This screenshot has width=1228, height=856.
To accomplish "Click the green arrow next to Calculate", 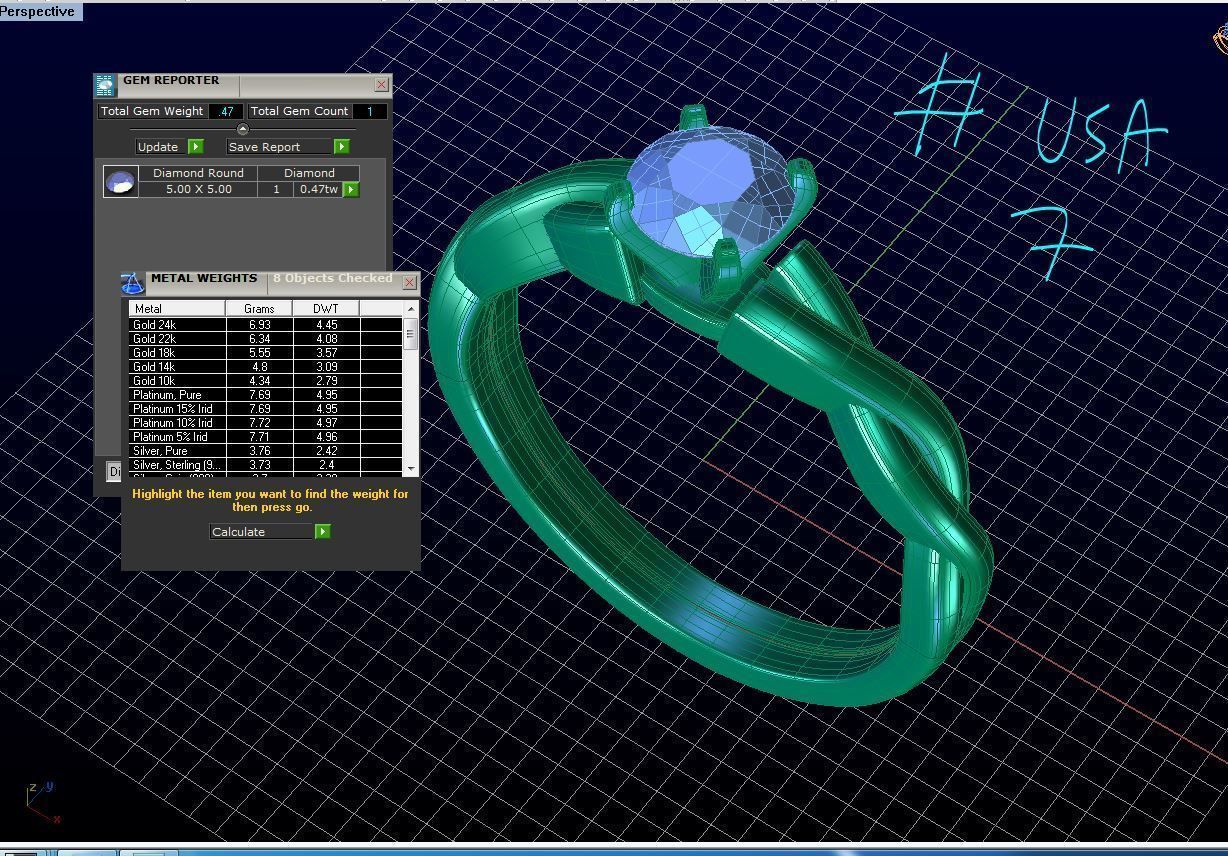I will tap(322, 531).
